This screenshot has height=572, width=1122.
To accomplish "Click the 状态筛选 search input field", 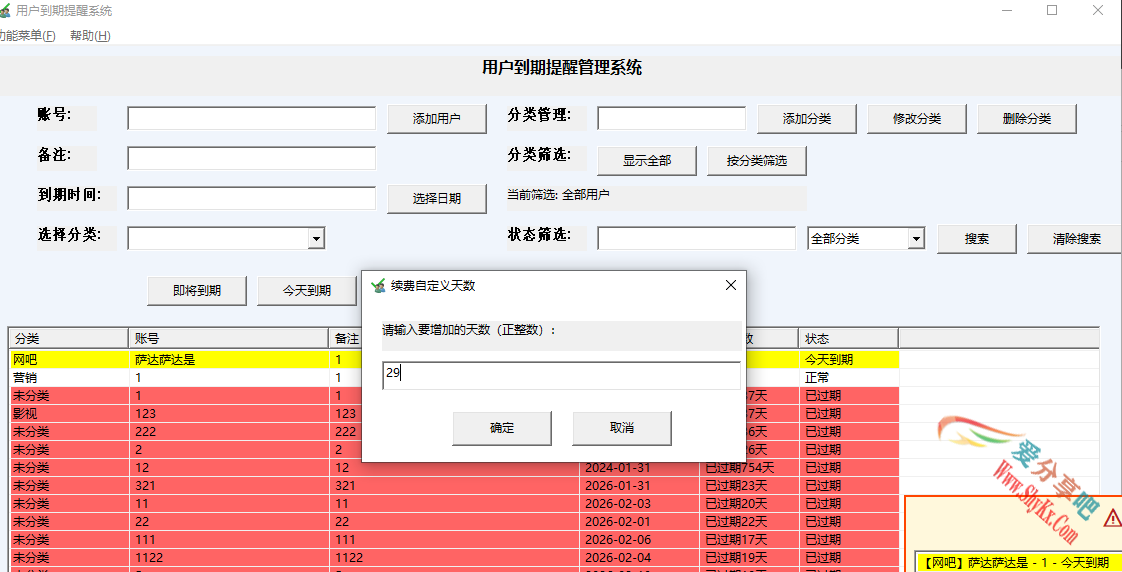I will pos(696,238).
